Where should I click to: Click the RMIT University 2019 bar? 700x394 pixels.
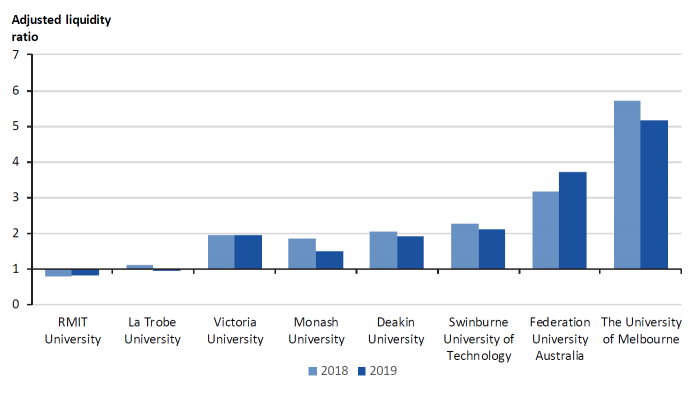pyautogui.click(x=85, y=272)
